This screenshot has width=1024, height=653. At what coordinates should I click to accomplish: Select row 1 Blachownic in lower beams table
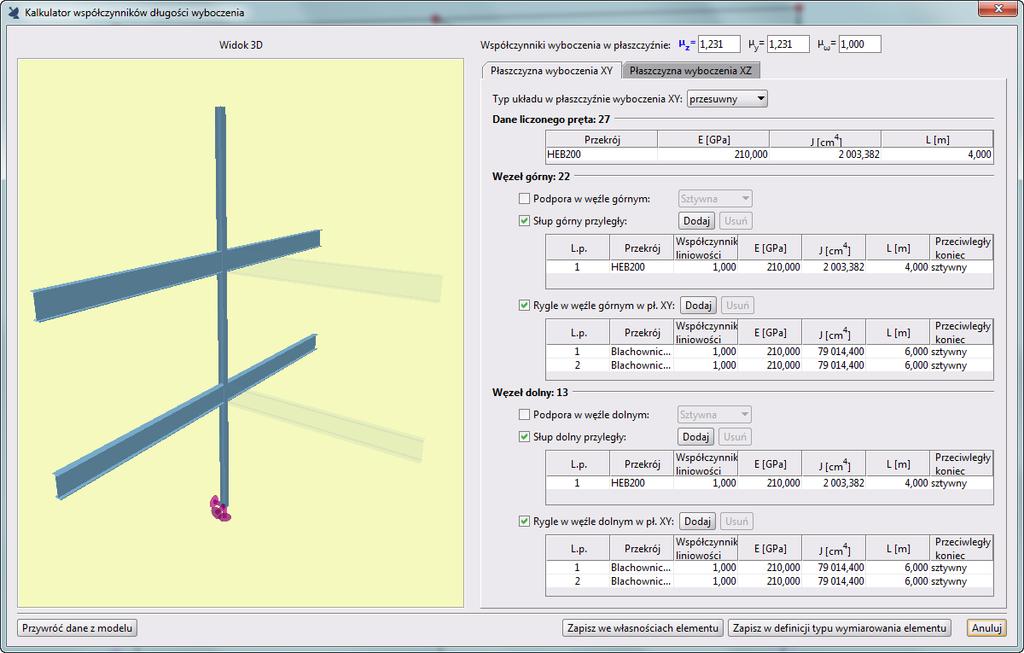(x=769, y=567)
